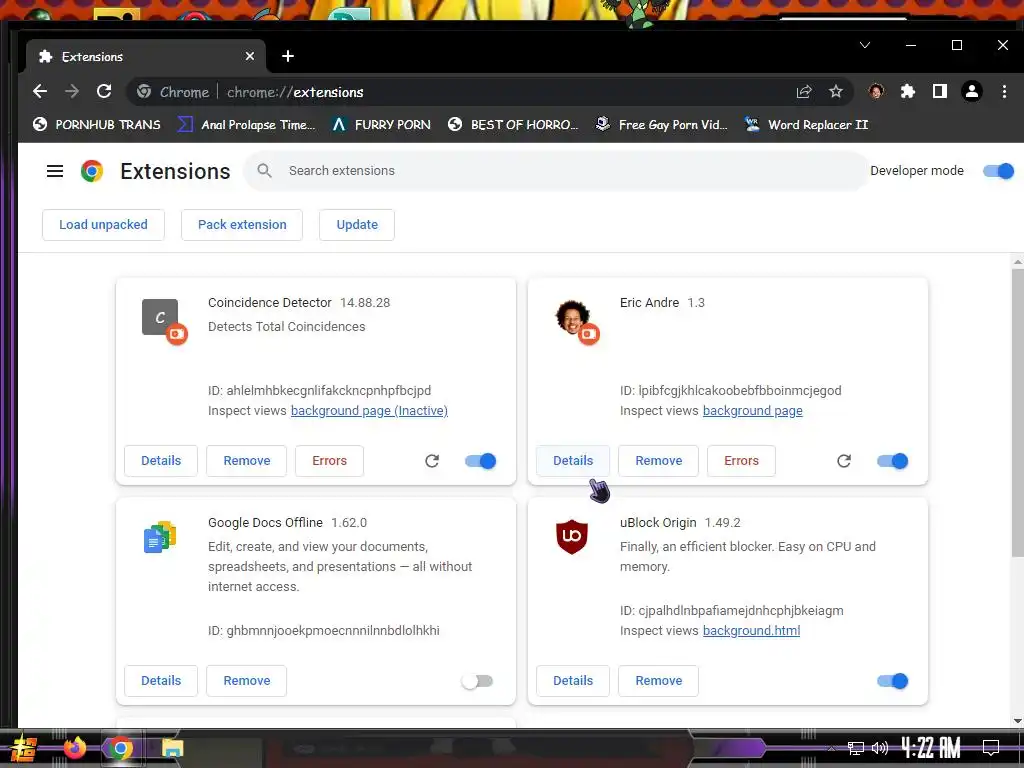Open the BEST OF HORRO... bookmark
Image resolution: width=1024 pixels, height=768 pixels.
tap(513, 124)
